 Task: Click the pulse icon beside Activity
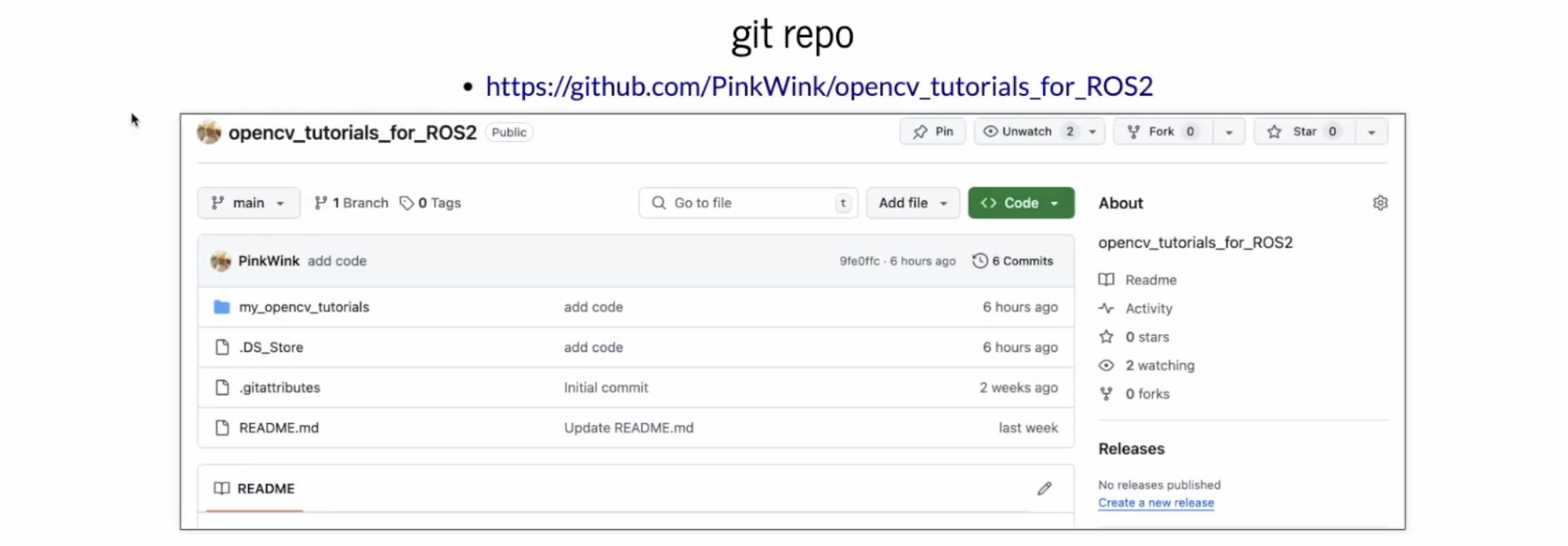pos(1106,309)
